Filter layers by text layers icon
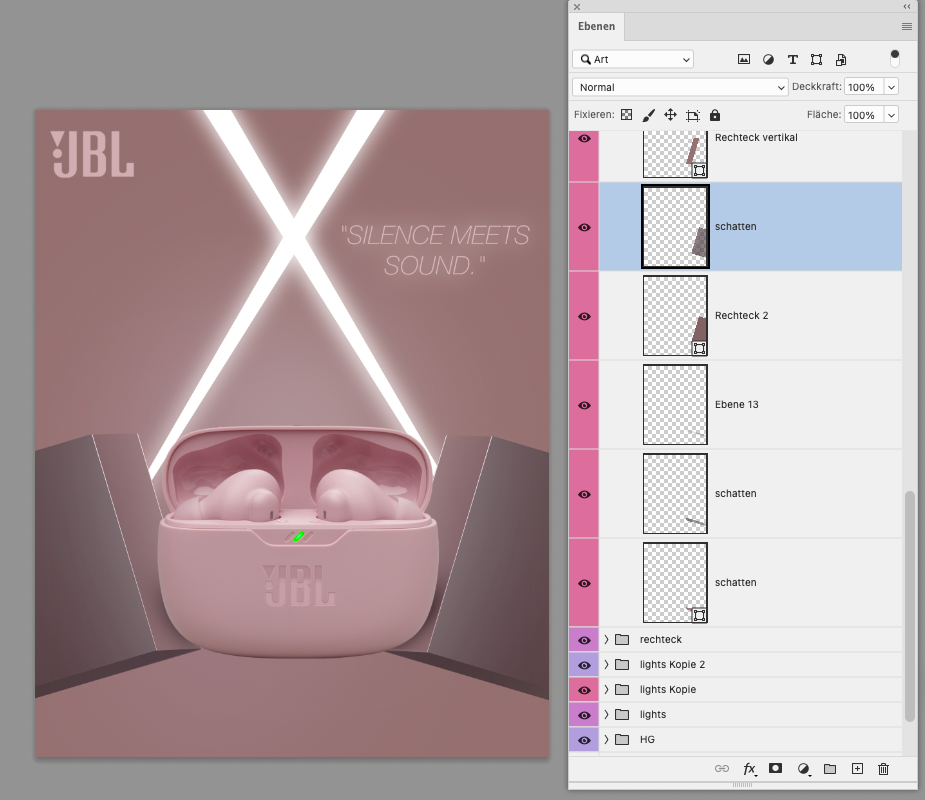The height and width of the screenshot is (800, 925). click(x=793, y=60)
